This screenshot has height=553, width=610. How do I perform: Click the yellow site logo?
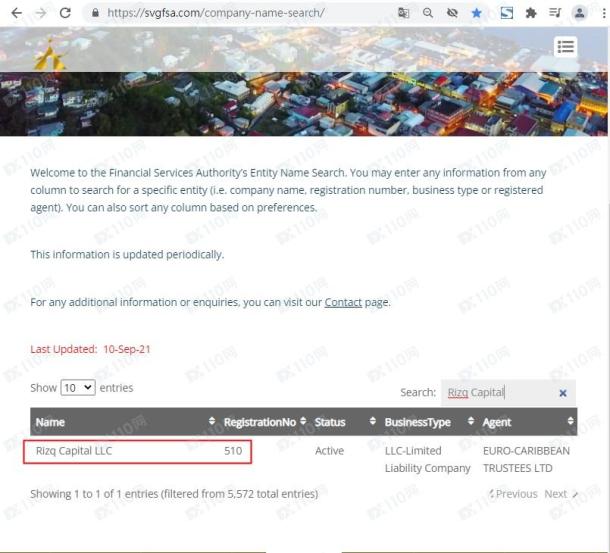pos(50,54)
